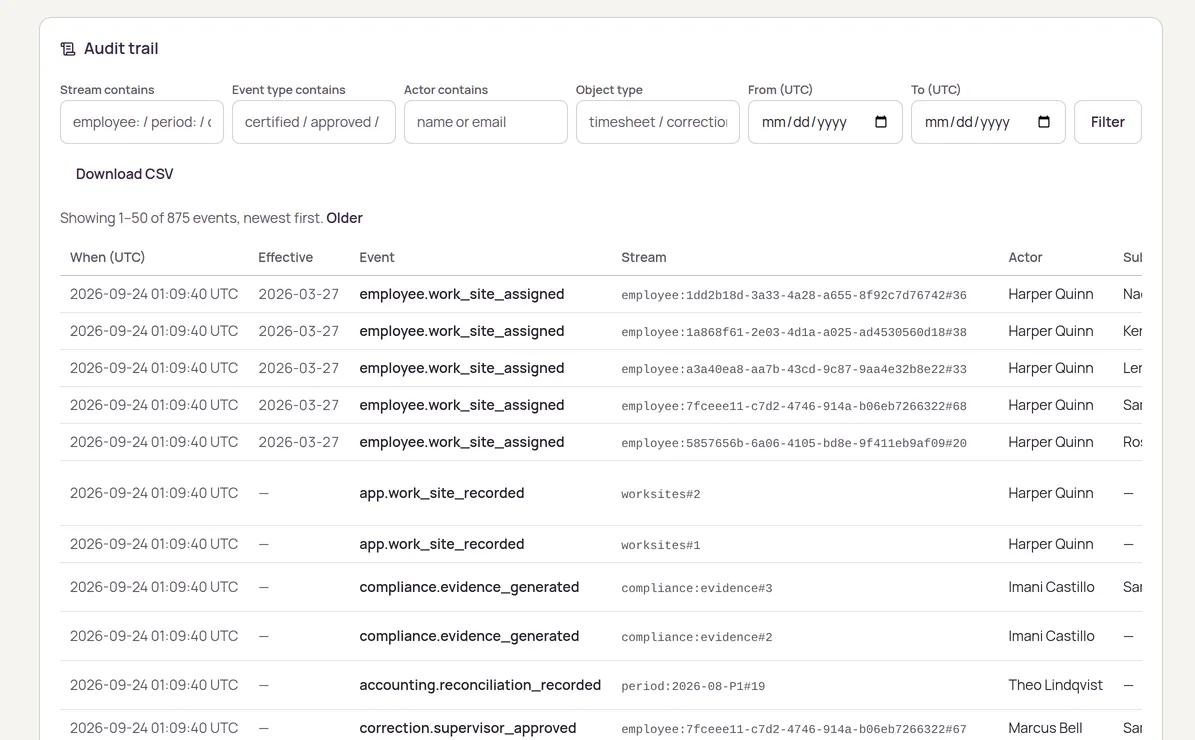Click the period:2026-08-P1#19 stream cell

coord(693,686)
